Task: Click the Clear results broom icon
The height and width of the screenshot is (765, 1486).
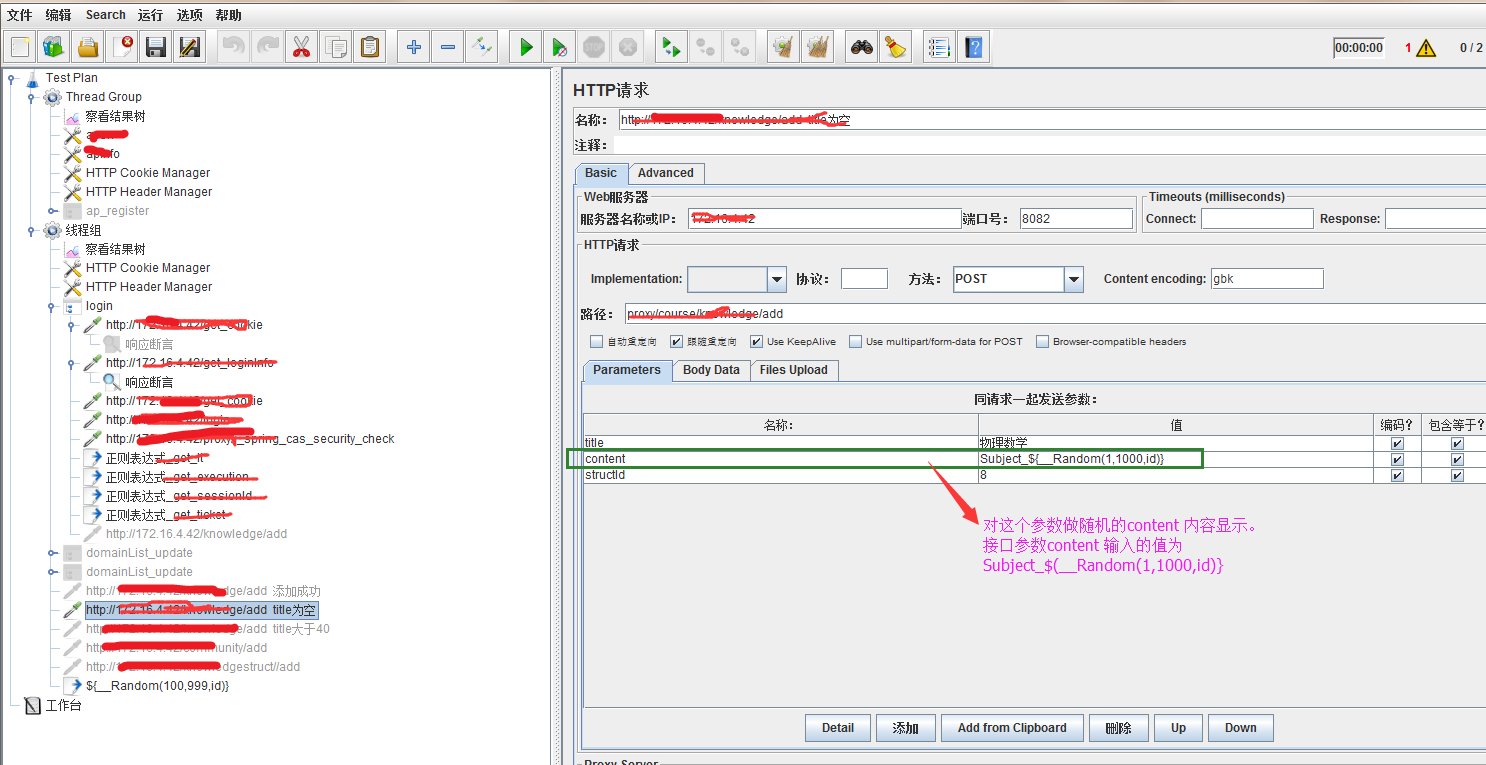Action: [x=784, y=46]
